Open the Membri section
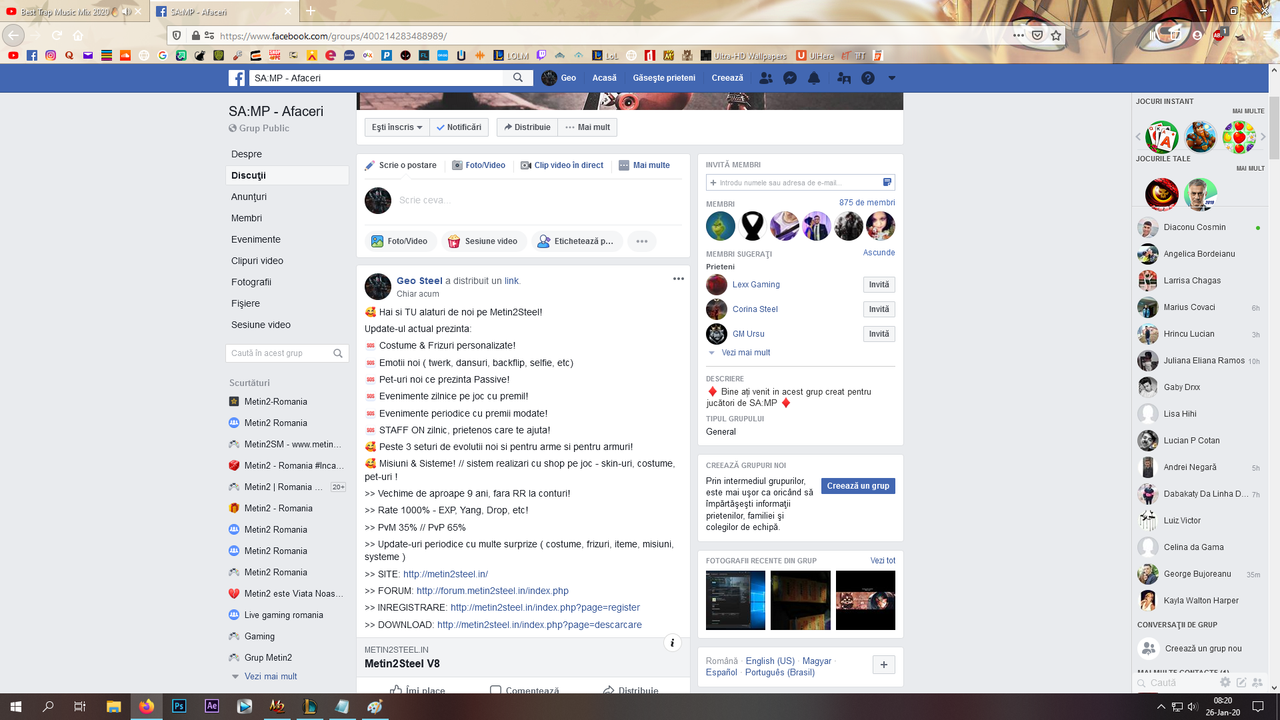This screenshot has width=1280, height=720. 246,218
